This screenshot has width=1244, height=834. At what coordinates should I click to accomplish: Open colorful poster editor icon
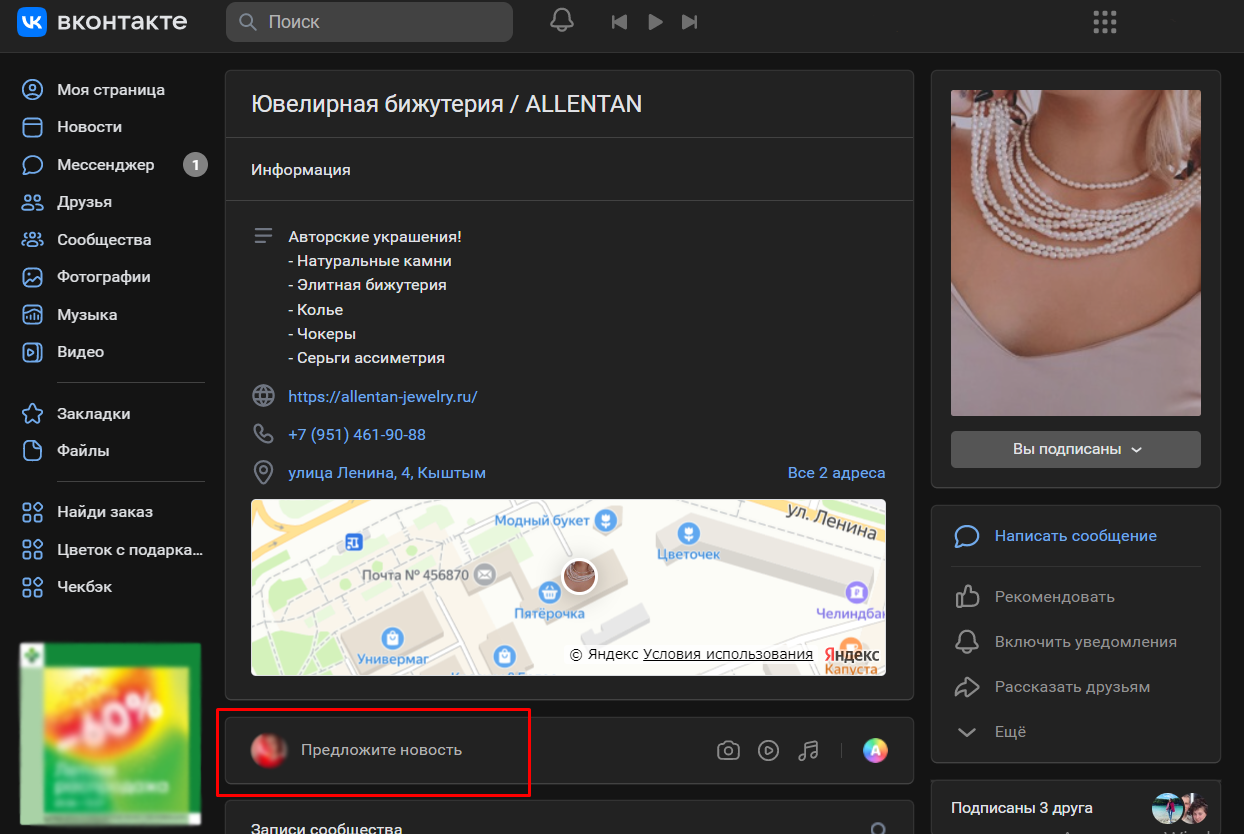tap(875, 751)
